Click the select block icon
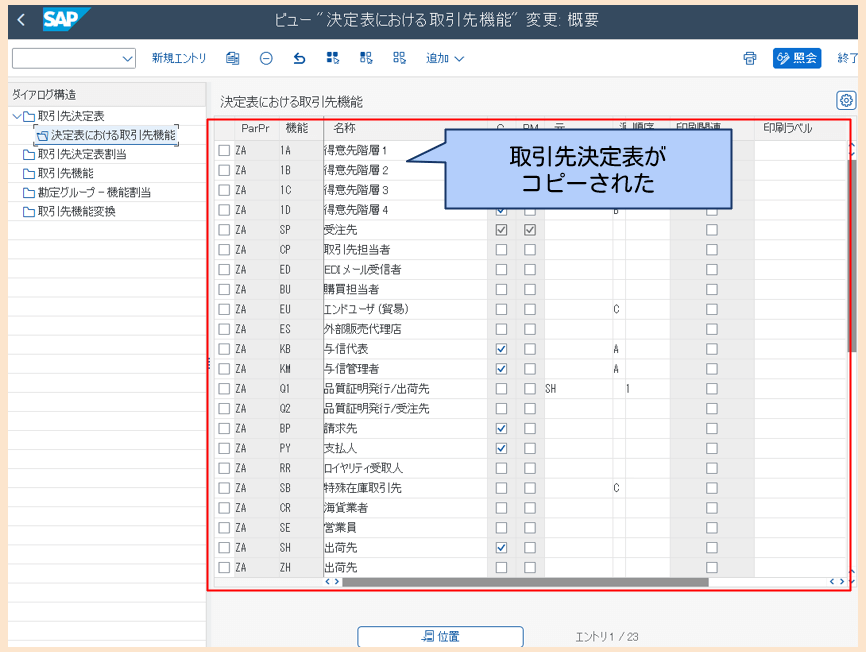The height and width of the screenshot is (652, 866). 366,58
